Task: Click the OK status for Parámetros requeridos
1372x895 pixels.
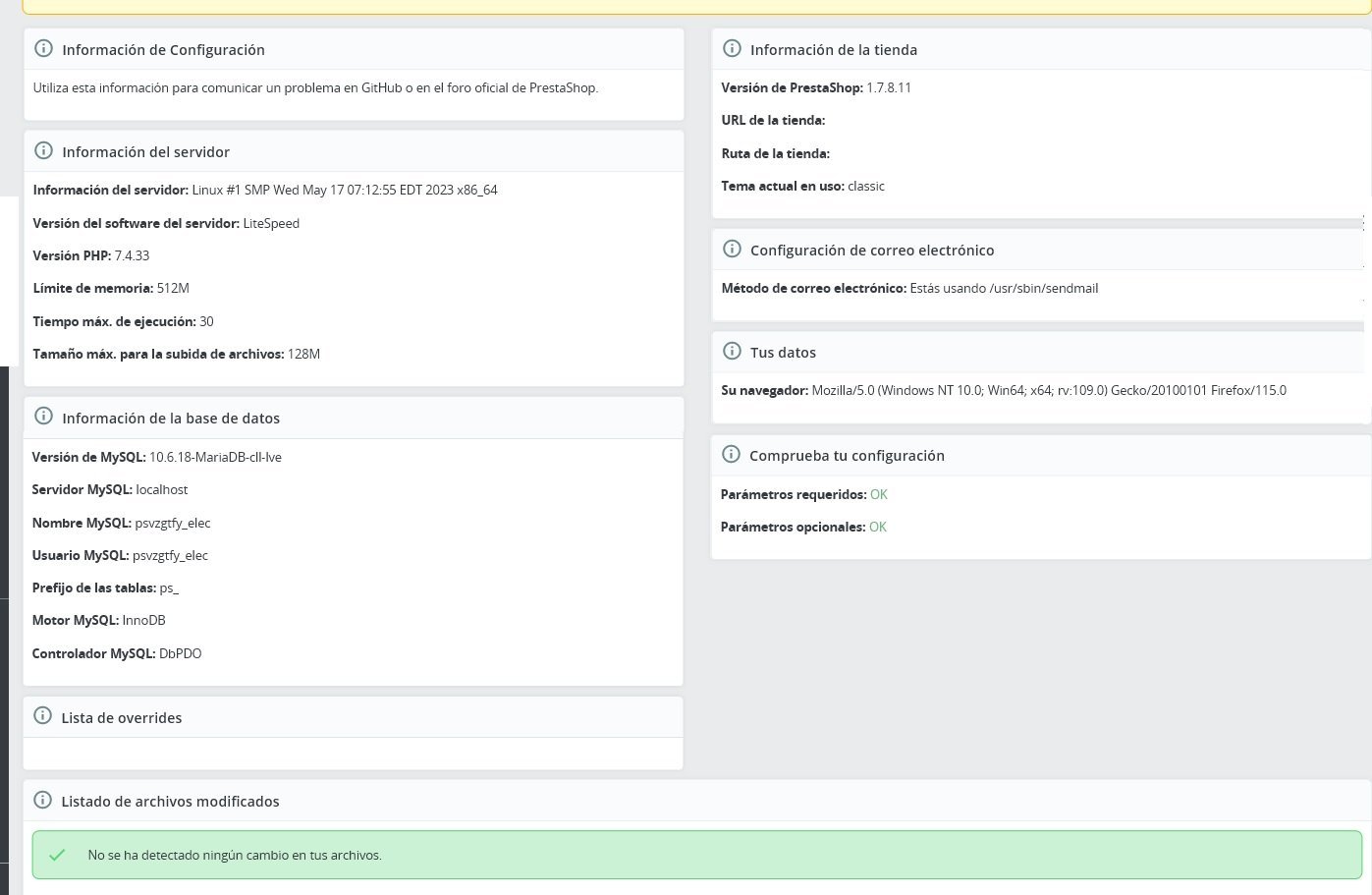Action: (x=879, y=494)
